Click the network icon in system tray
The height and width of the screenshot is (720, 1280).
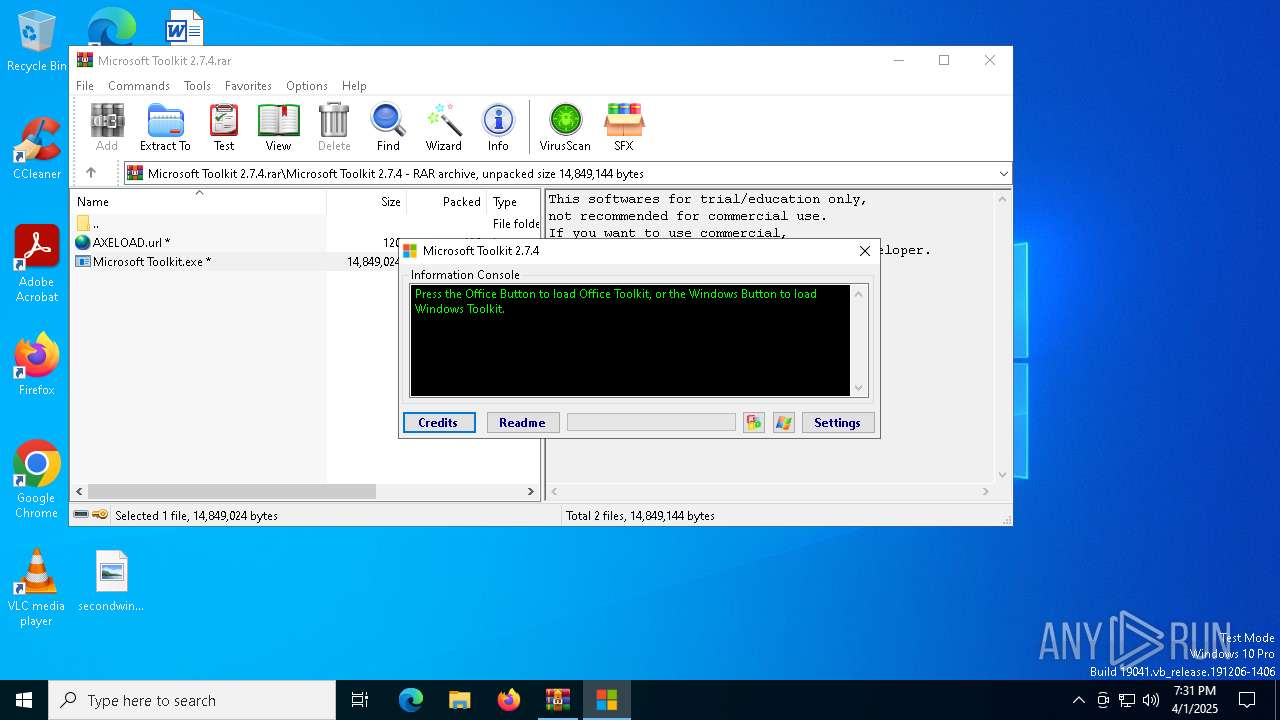tap(1127, 700)
